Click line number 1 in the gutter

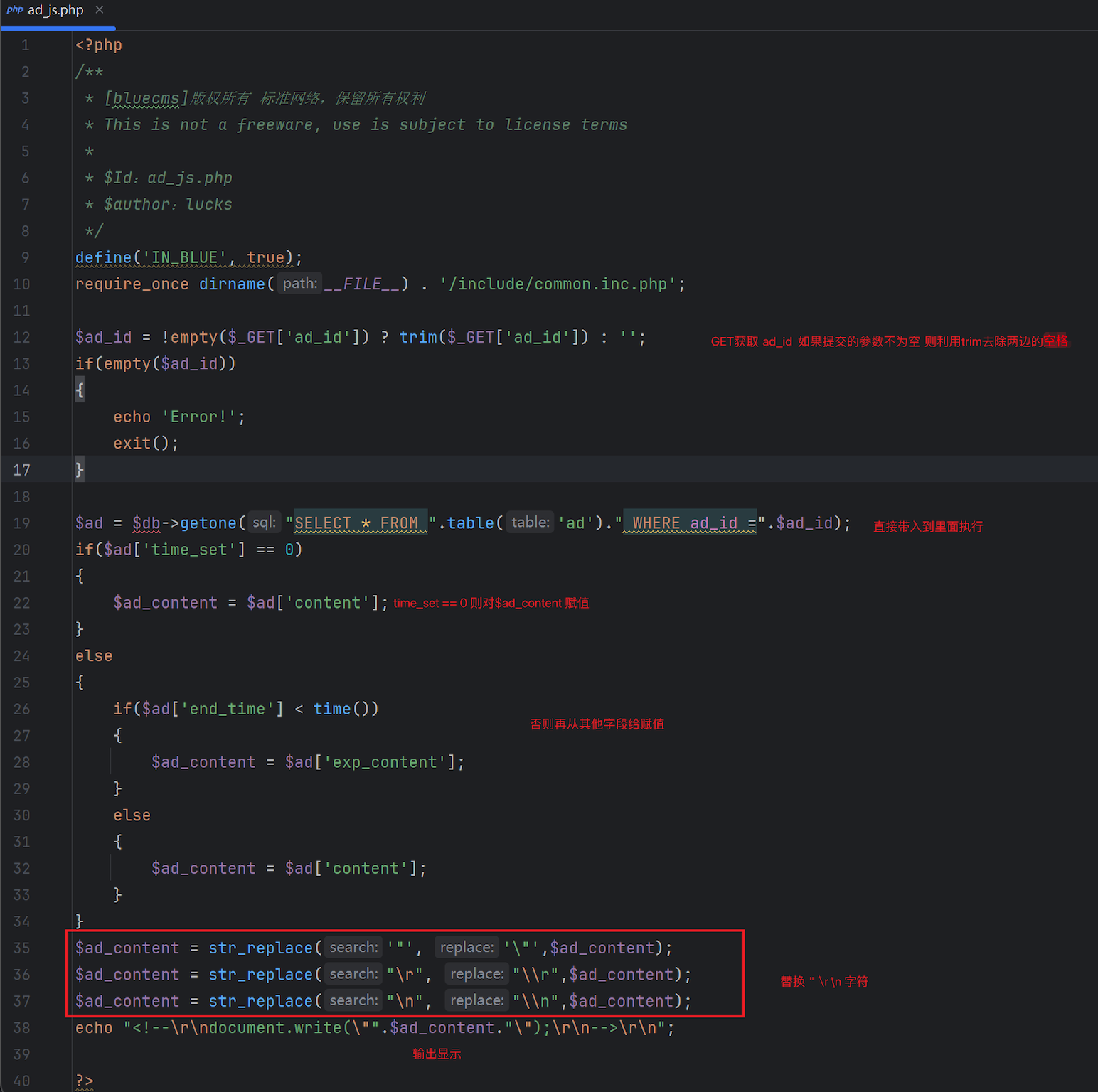pyautogui.click(x=25, y=45)
